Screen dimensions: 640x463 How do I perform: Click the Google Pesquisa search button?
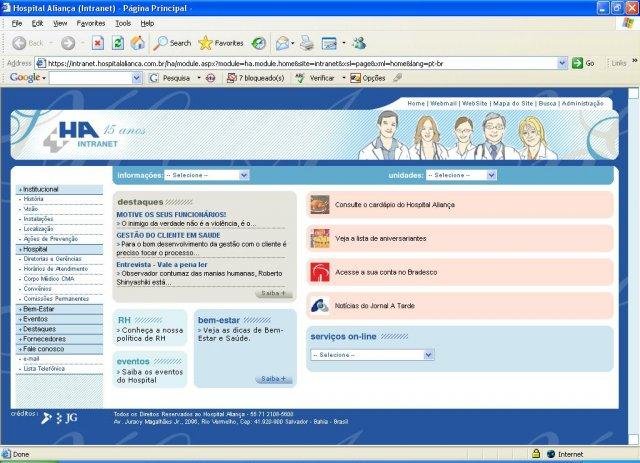point(169,78)
